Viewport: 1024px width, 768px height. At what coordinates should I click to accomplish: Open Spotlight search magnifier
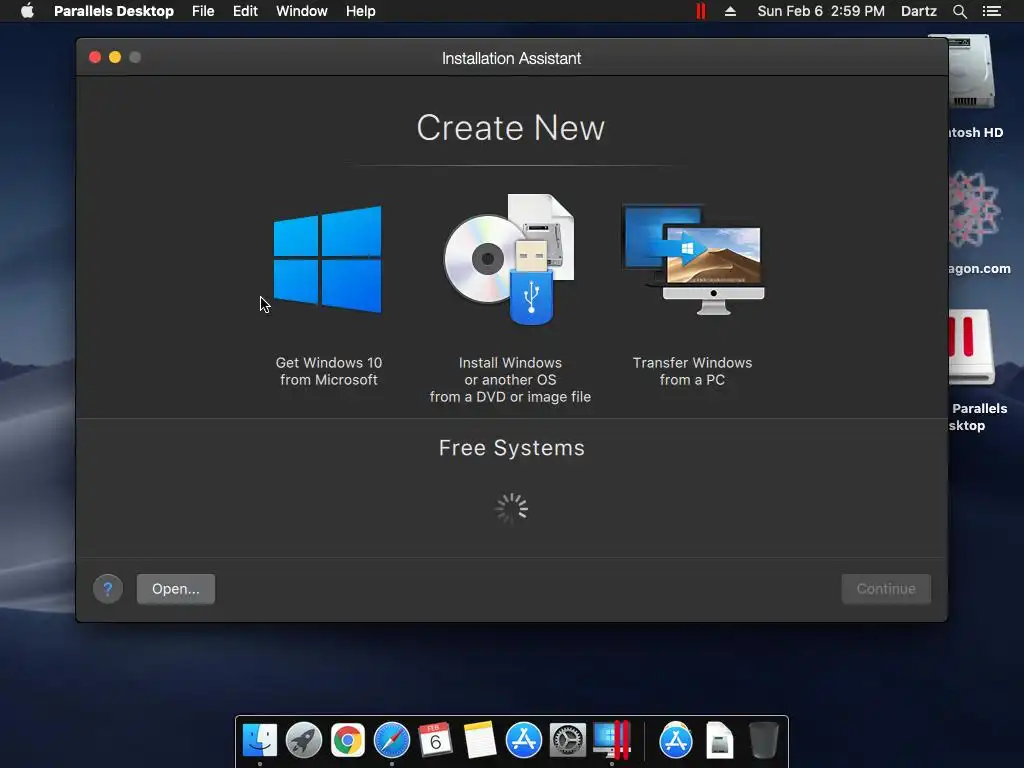(959, 11)
